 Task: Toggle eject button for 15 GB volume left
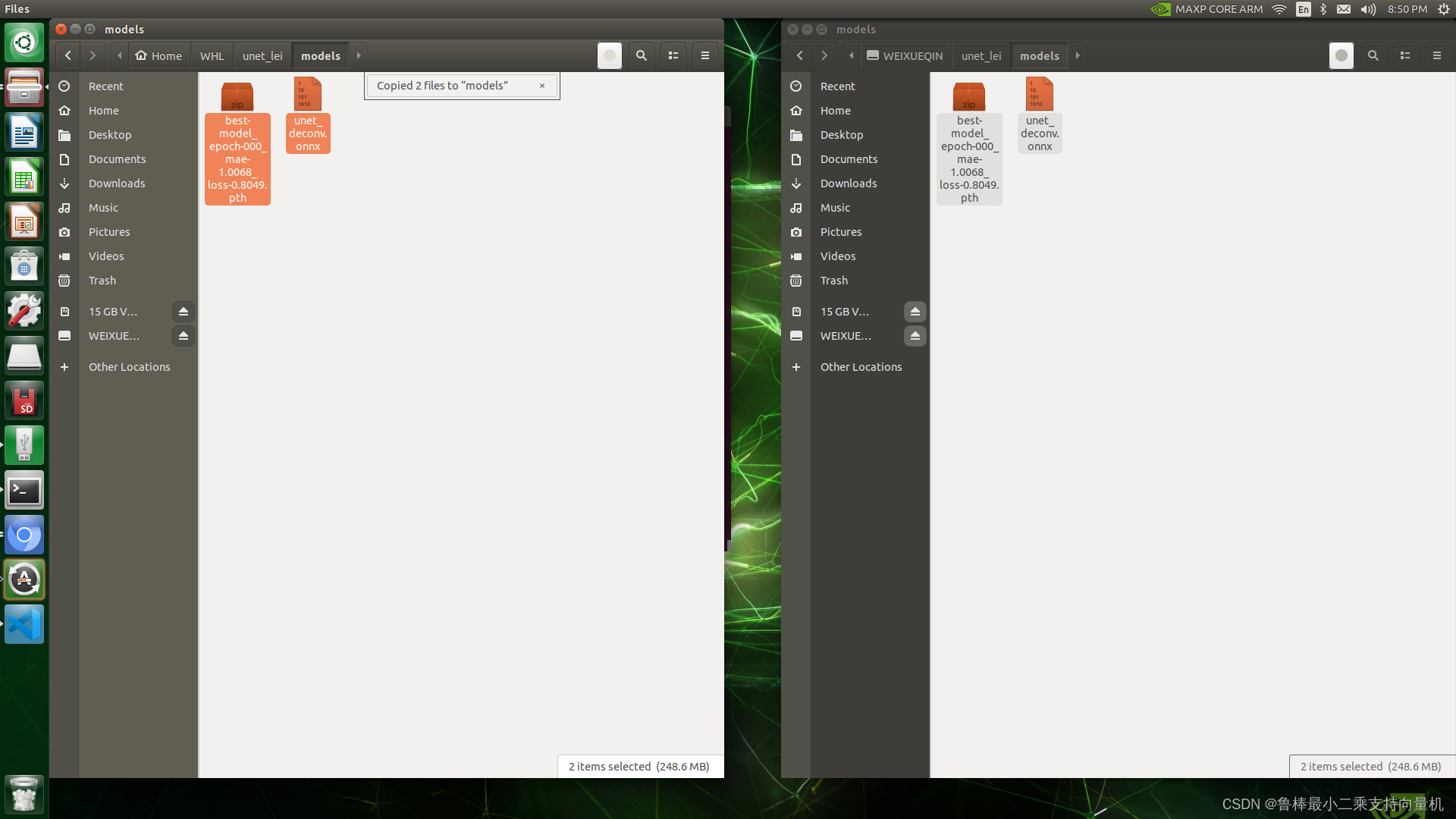[183, 311]
